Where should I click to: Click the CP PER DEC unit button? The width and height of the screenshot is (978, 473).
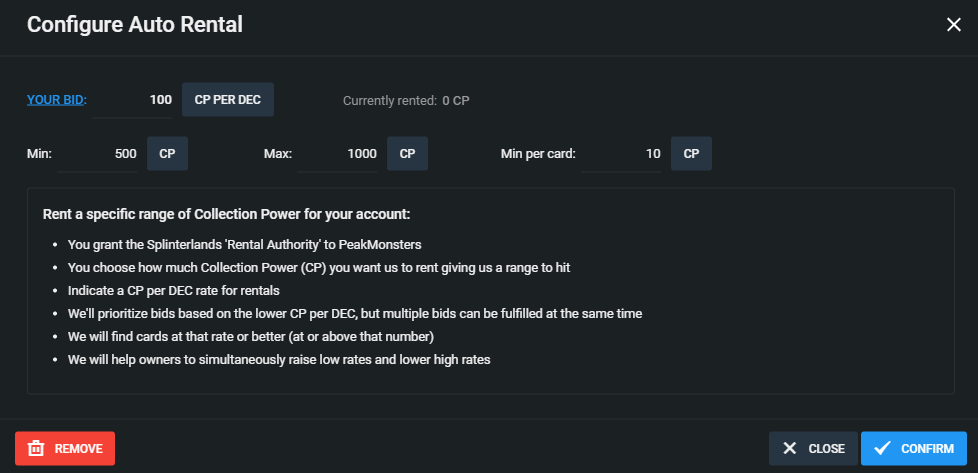[228, 100]
